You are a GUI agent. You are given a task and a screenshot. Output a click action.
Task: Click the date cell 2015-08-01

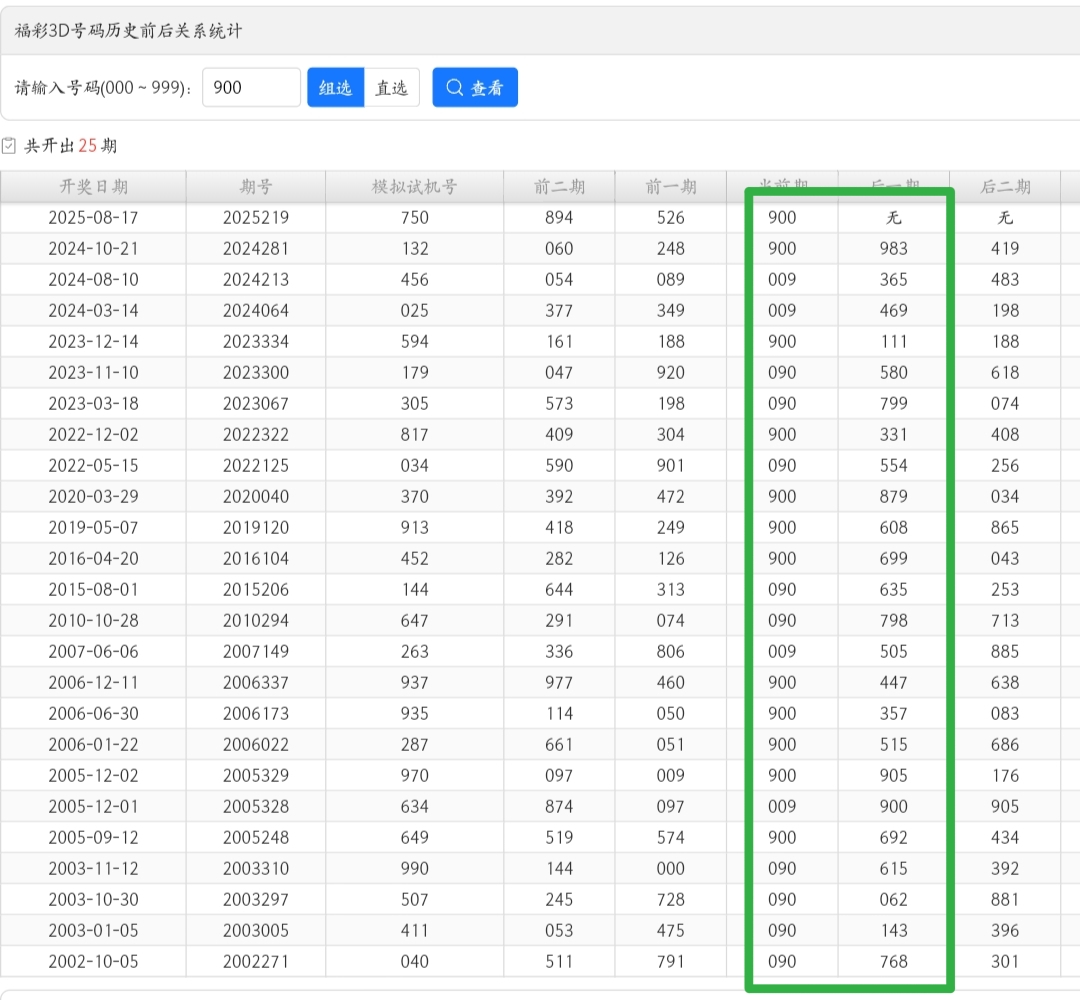pos(94,590)
